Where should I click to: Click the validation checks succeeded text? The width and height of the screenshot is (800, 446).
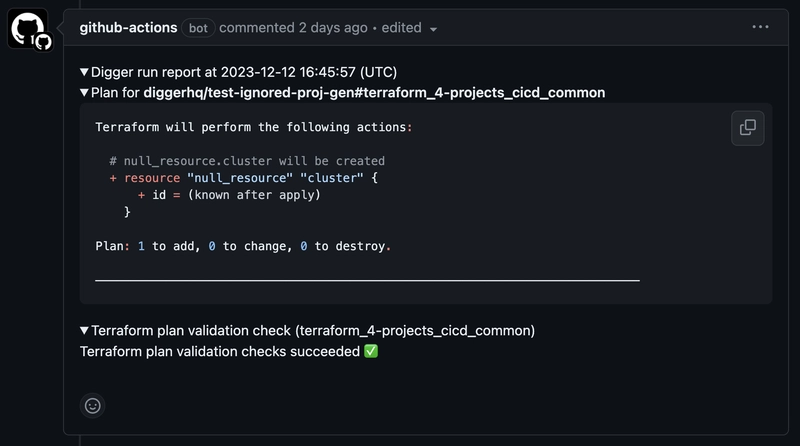pyautogui.click(x=220, y=352)
